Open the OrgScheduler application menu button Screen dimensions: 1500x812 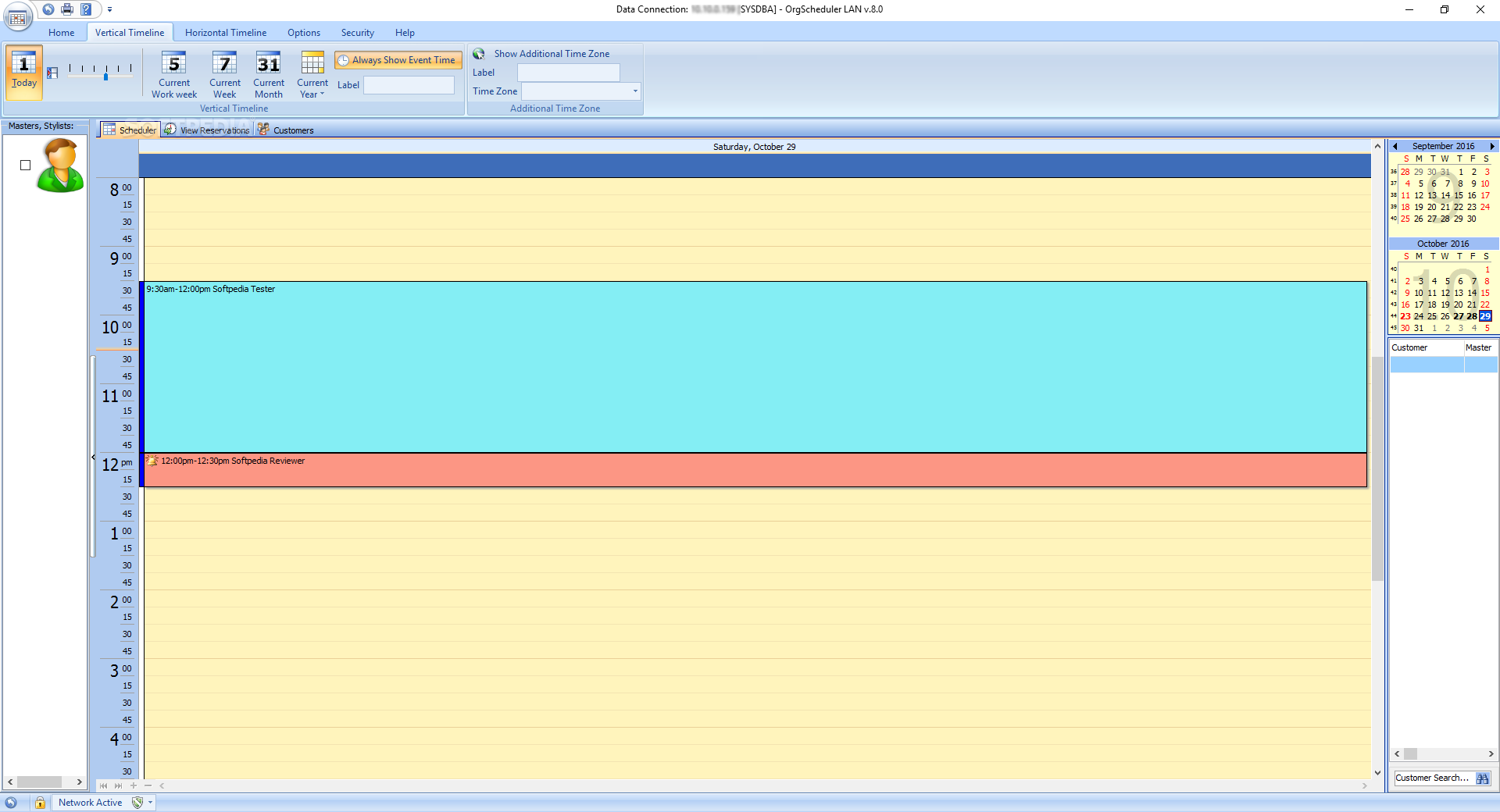[x=18, y=16]
